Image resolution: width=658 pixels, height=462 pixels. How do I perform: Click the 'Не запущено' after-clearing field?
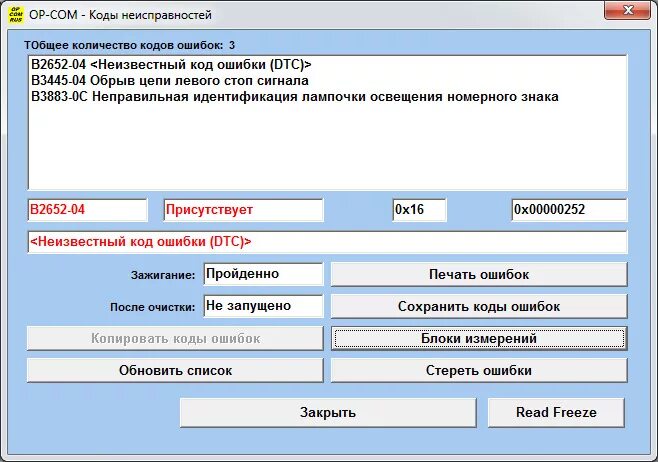click(263, 306)
